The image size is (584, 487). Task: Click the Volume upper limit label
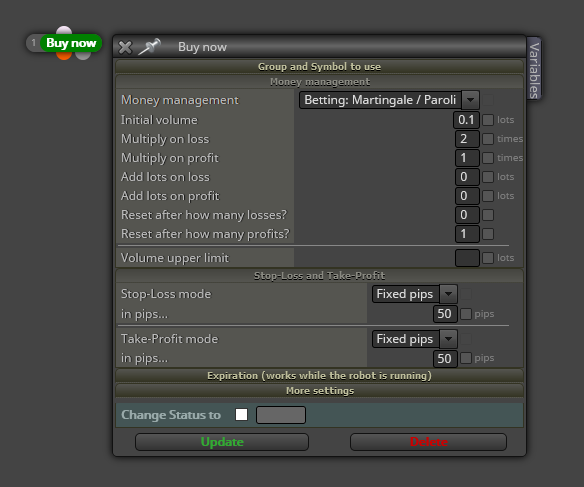(175, 258)
